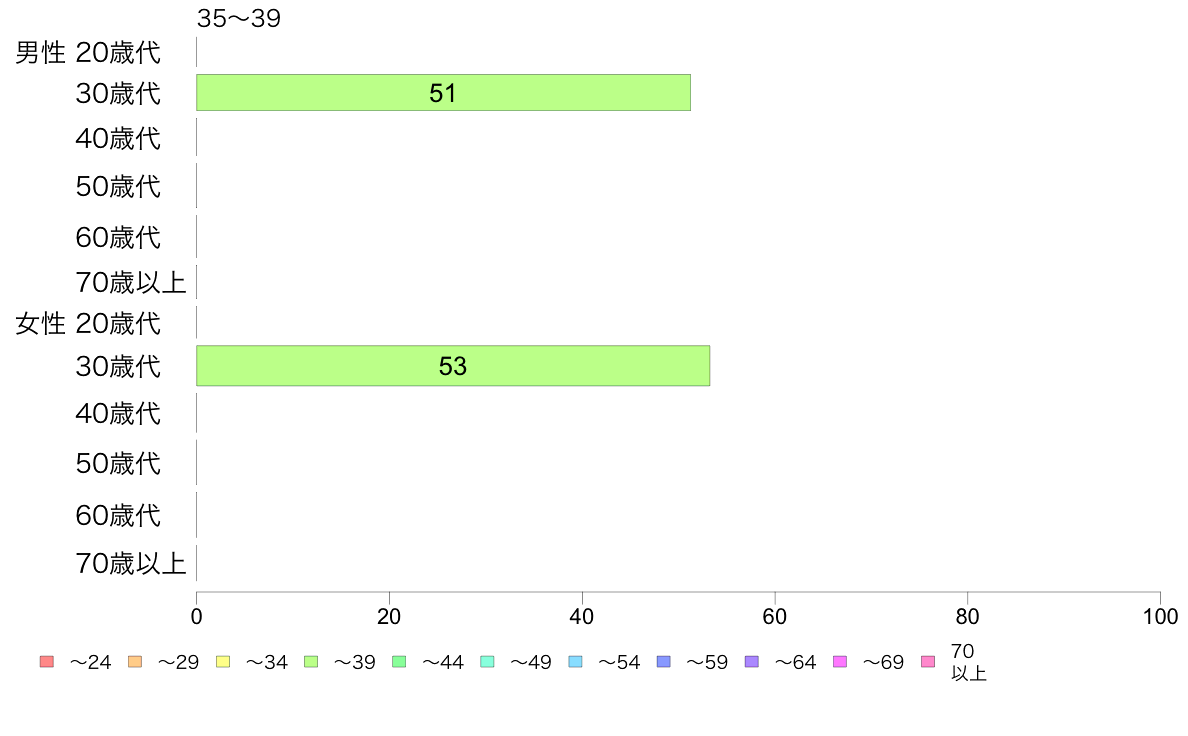Select the lowest 70歳以上 row label
Screen dimensions: 1188x736
[130, 563]
